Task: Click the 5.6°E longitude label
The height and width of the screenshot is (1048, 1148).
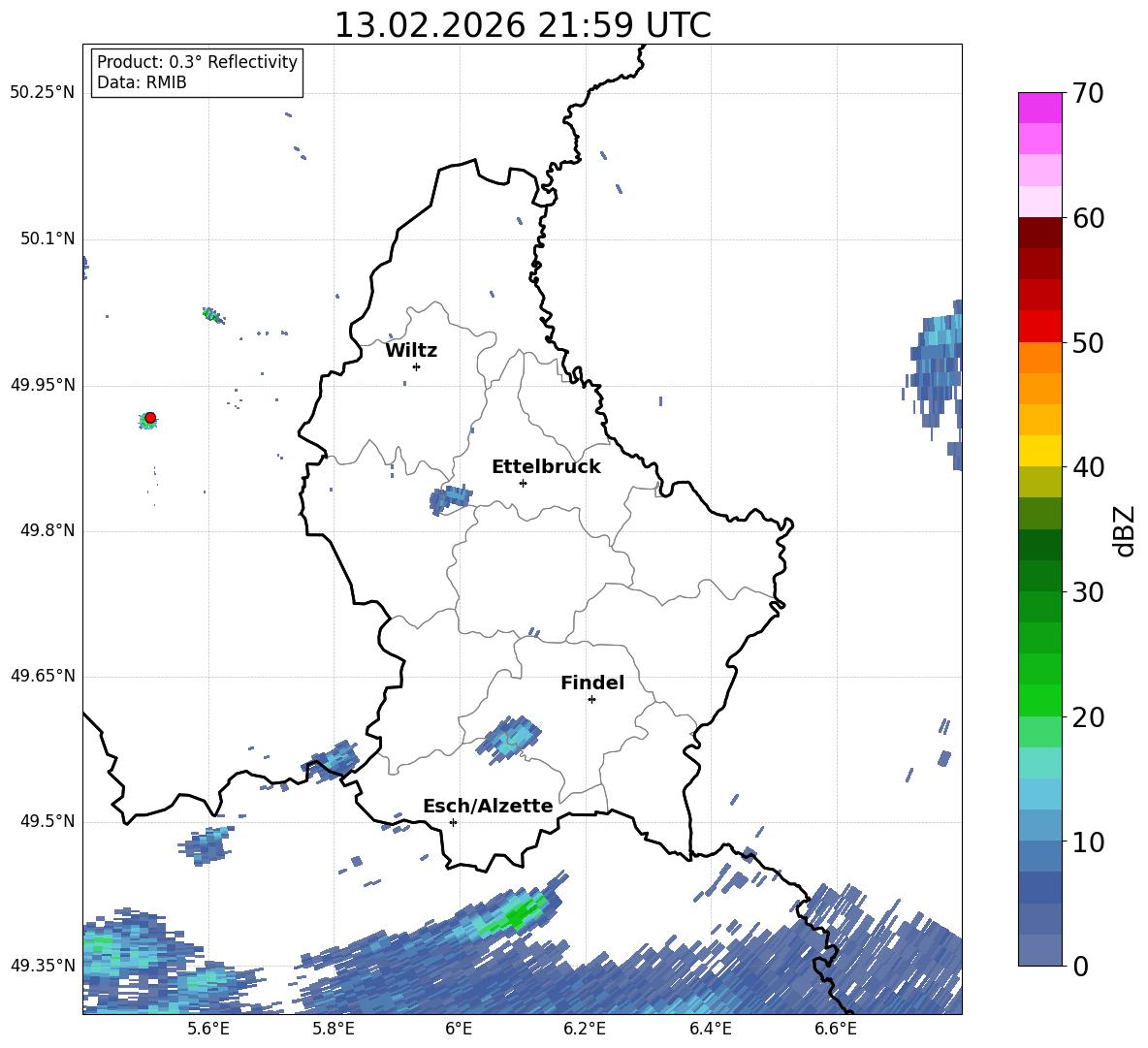Action: (x=208, y=1029)
